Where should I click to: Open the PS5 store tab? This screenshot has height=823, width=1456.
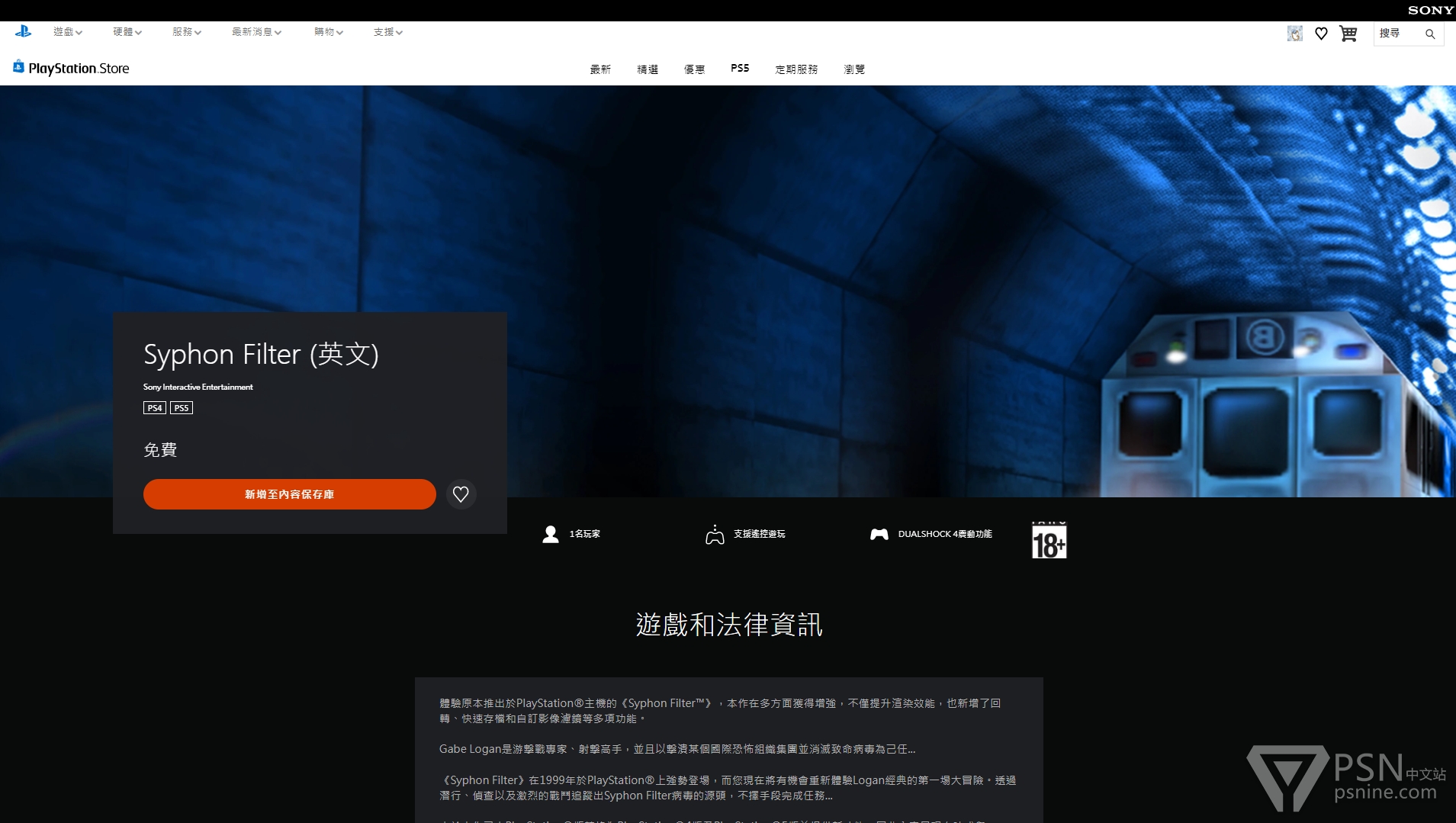[x=740, y=68]
